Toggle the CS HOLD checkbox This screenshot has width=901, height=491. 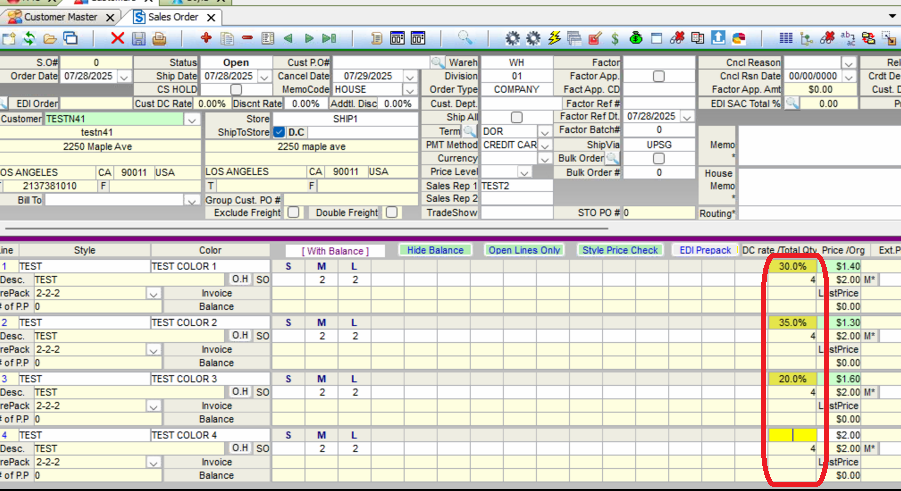tap(236, 90)
